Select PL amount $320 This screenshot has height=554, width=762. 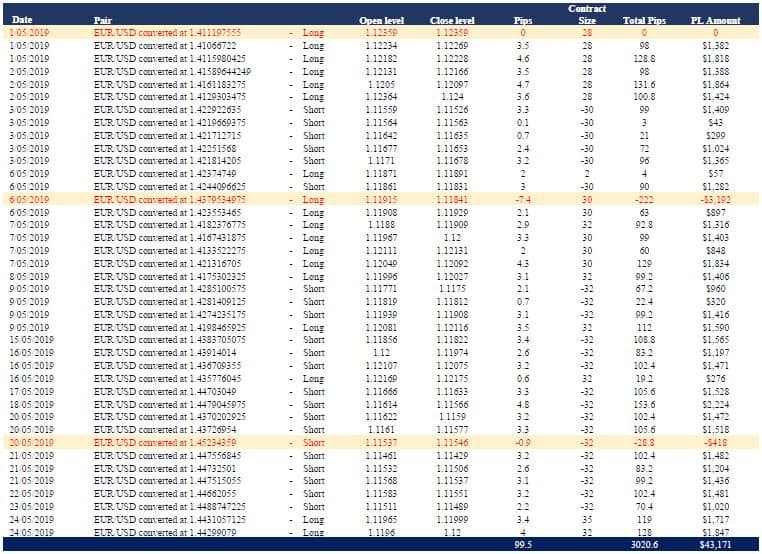click(715, 302)
